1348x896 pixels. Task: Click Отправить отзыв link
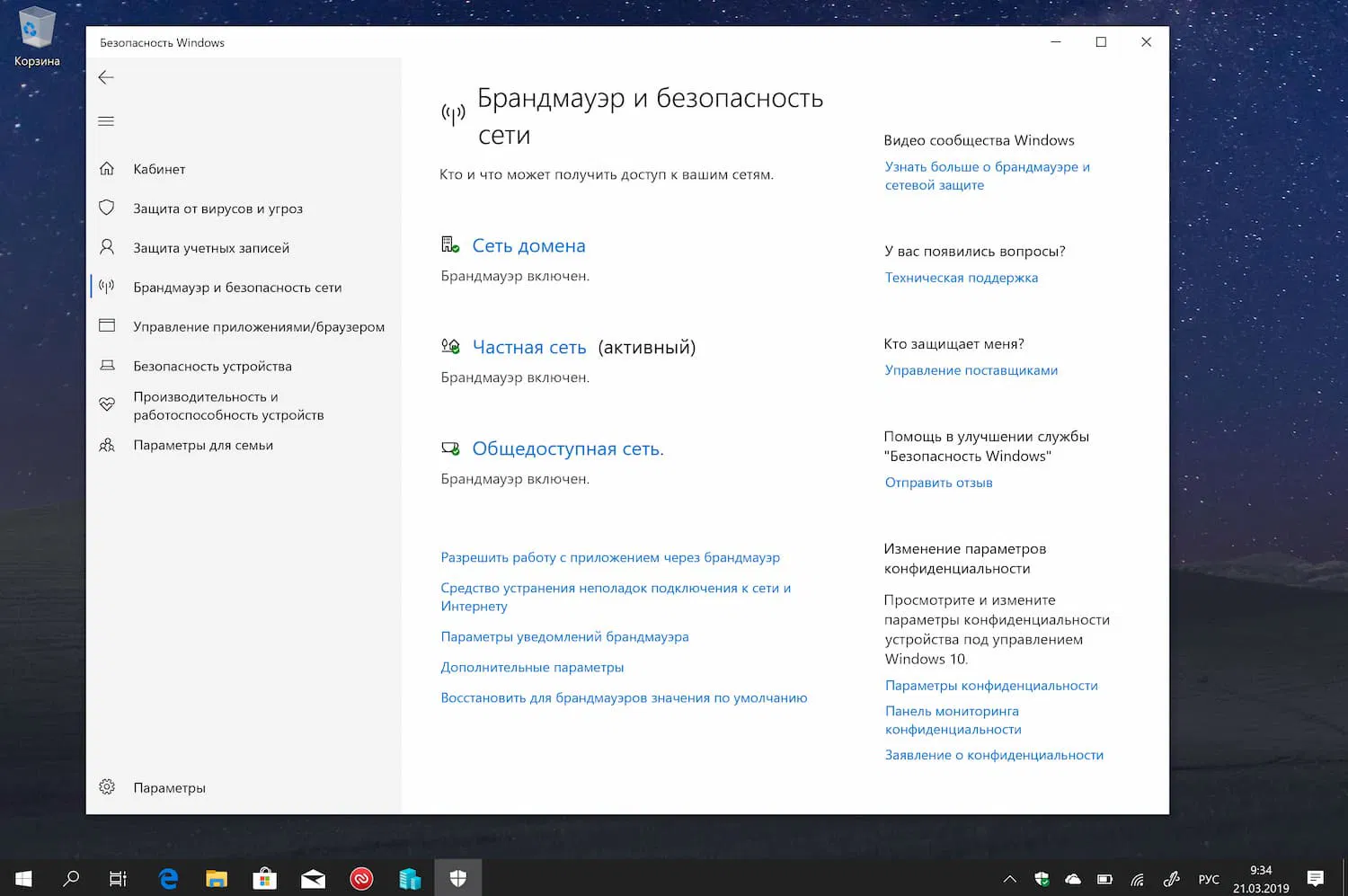tap(938, 482)
